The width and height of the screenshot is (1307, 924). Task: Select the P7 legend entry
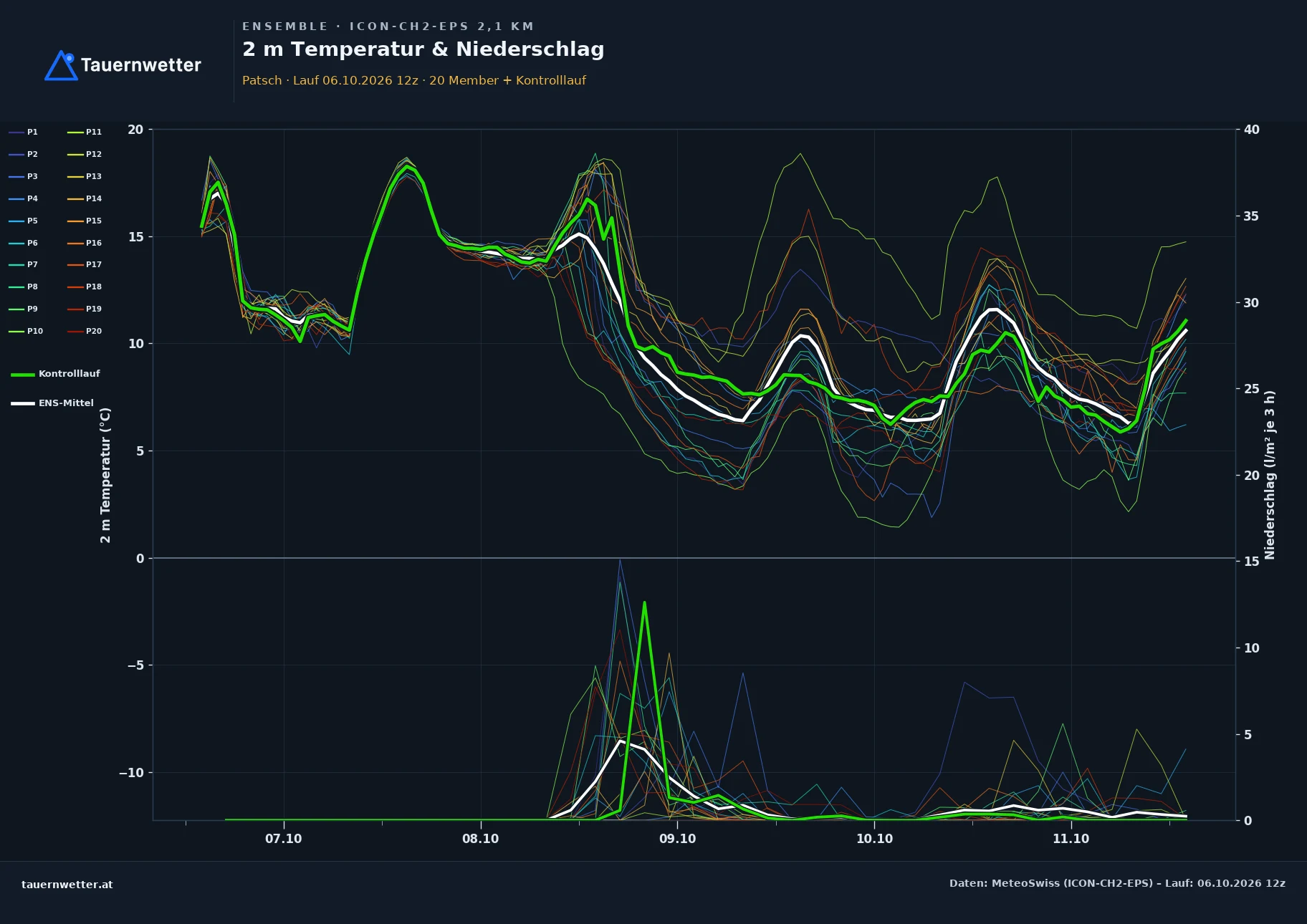[23, 264]
